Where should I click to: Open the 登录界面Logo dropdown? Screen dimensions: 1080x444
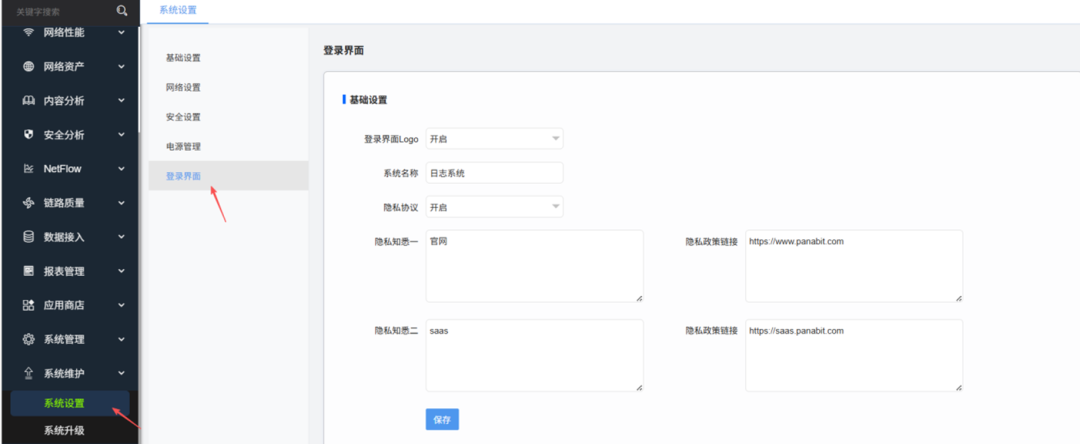[495, 138]
